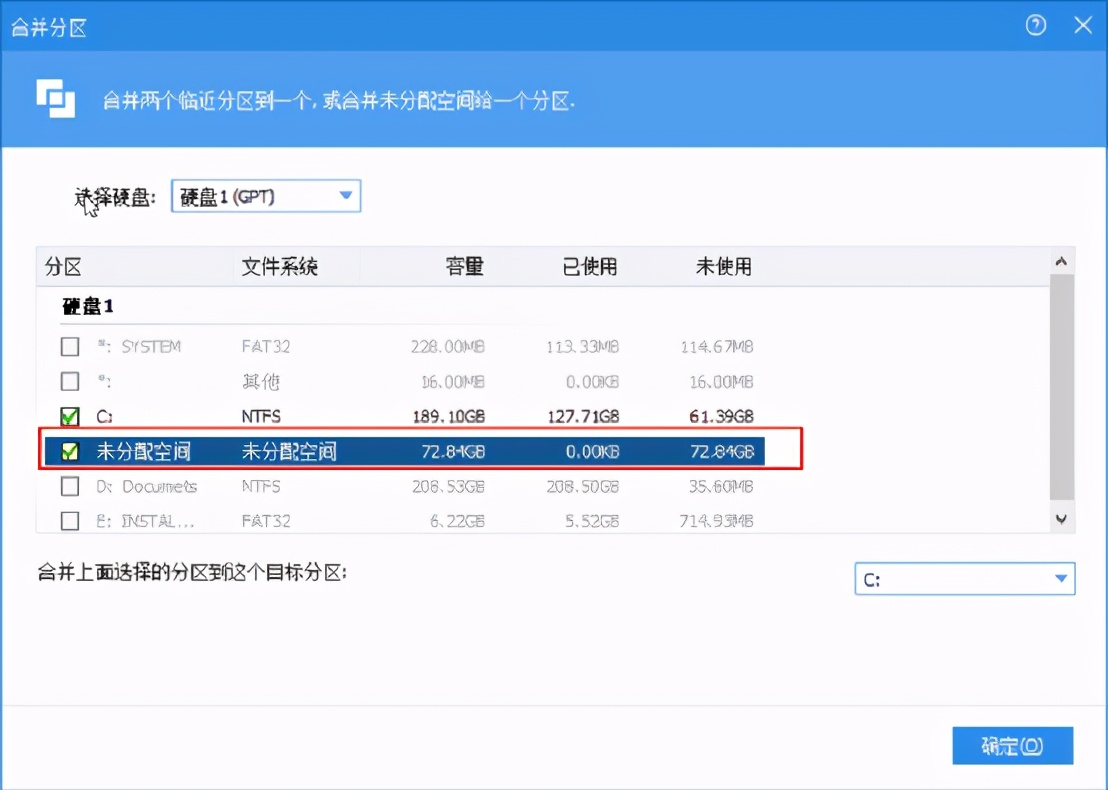Screen dimensions: 1108x790
Task: Open the help question mark icon
Action: [x=1036, y=27]
